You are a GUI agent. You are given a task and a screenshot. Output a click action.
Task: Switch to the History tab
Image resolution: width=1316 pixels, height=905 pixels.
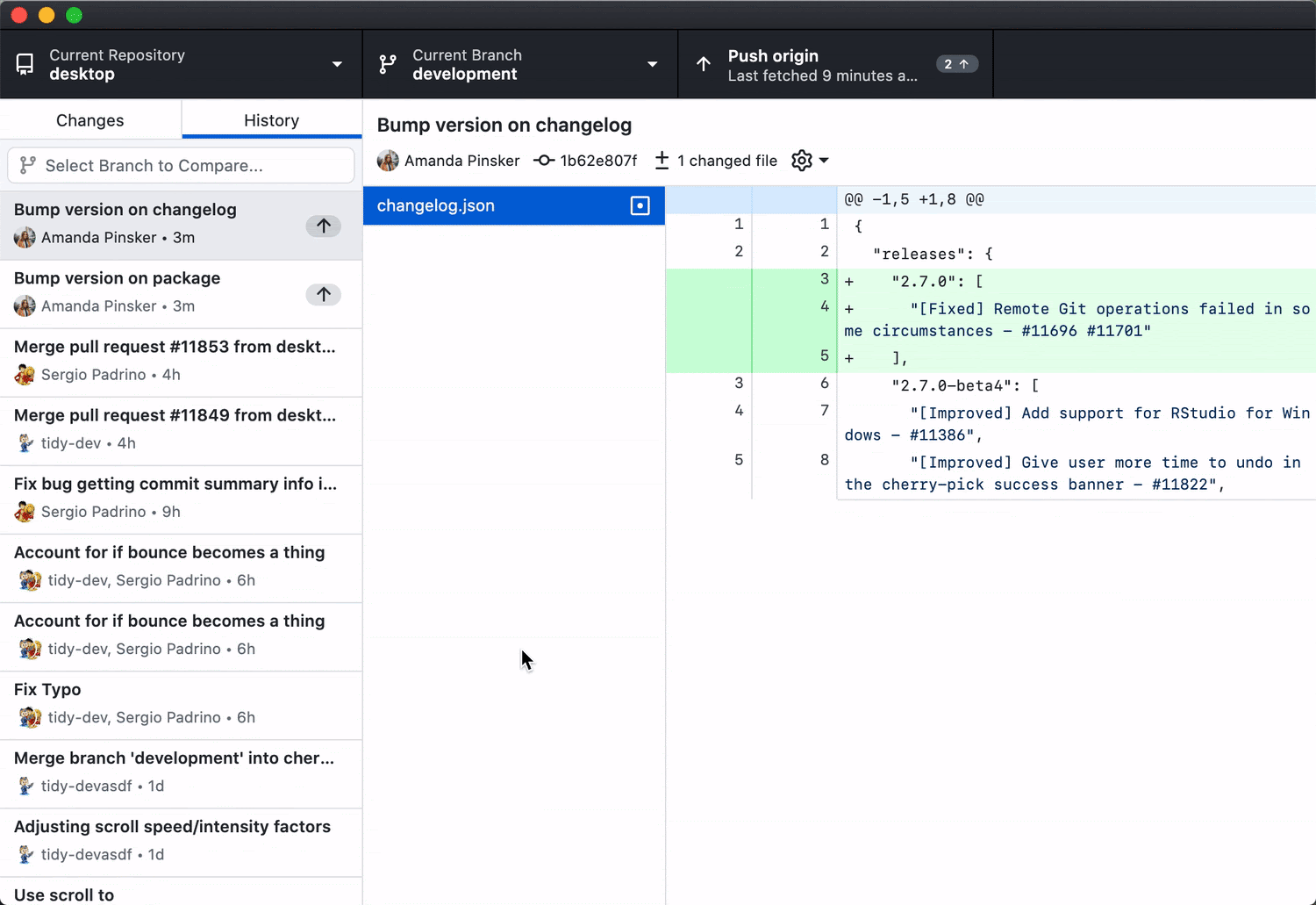point(271,120)
